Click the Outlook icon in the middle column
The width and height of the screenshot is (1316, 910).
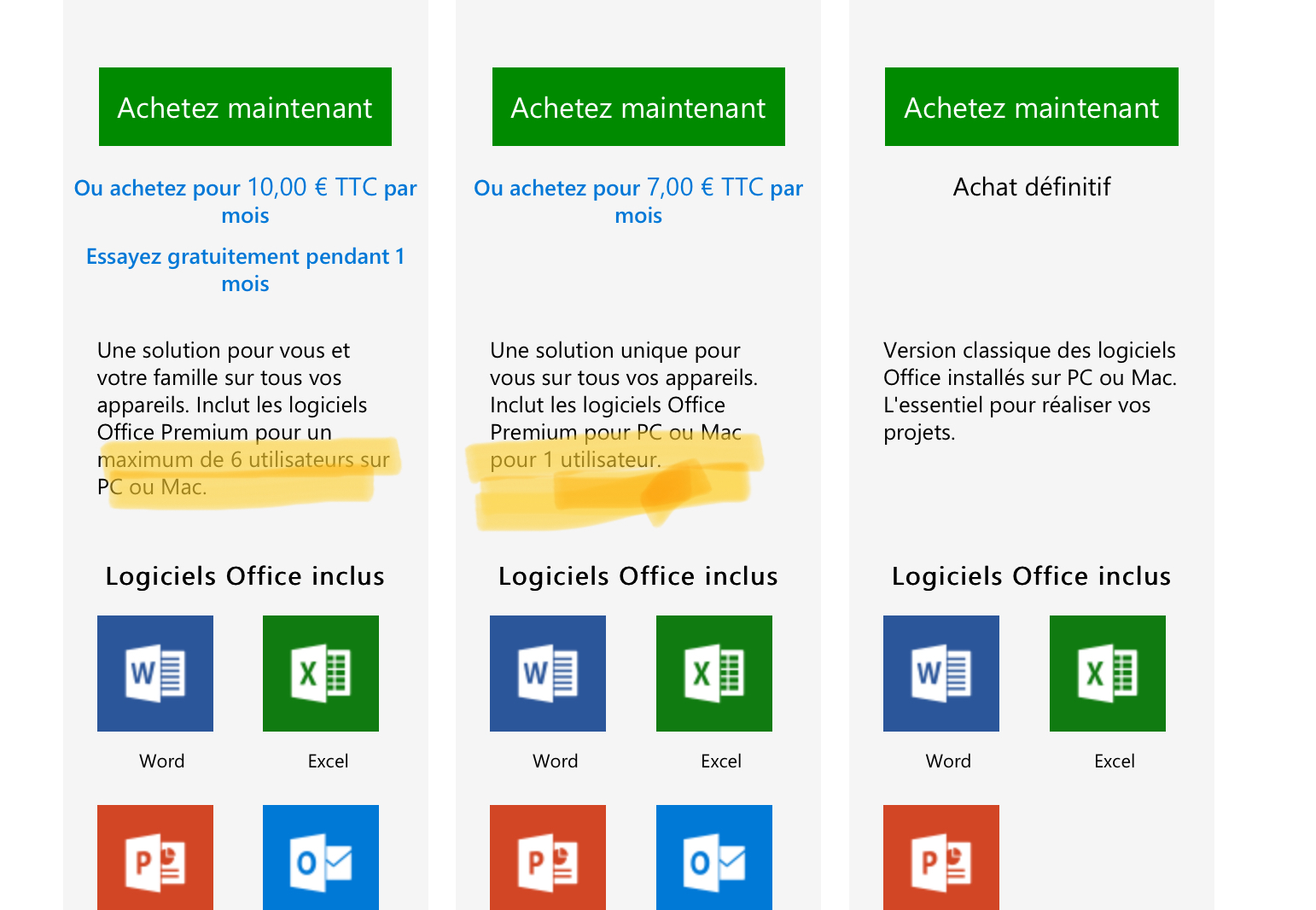pyautogui.click(x=714, y=857)
